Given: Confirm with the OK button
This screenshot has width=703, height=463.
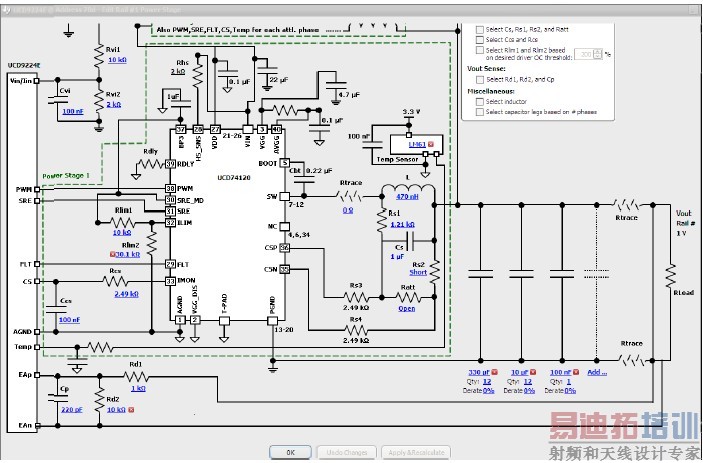Looking at the screenshot, I should (x=291, y=452).
